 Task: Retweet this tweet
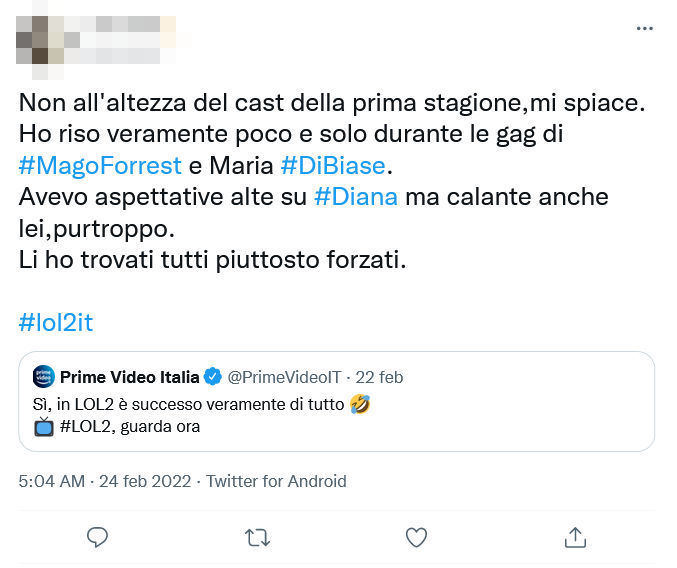pyautogui.click(x=257, y=537)
